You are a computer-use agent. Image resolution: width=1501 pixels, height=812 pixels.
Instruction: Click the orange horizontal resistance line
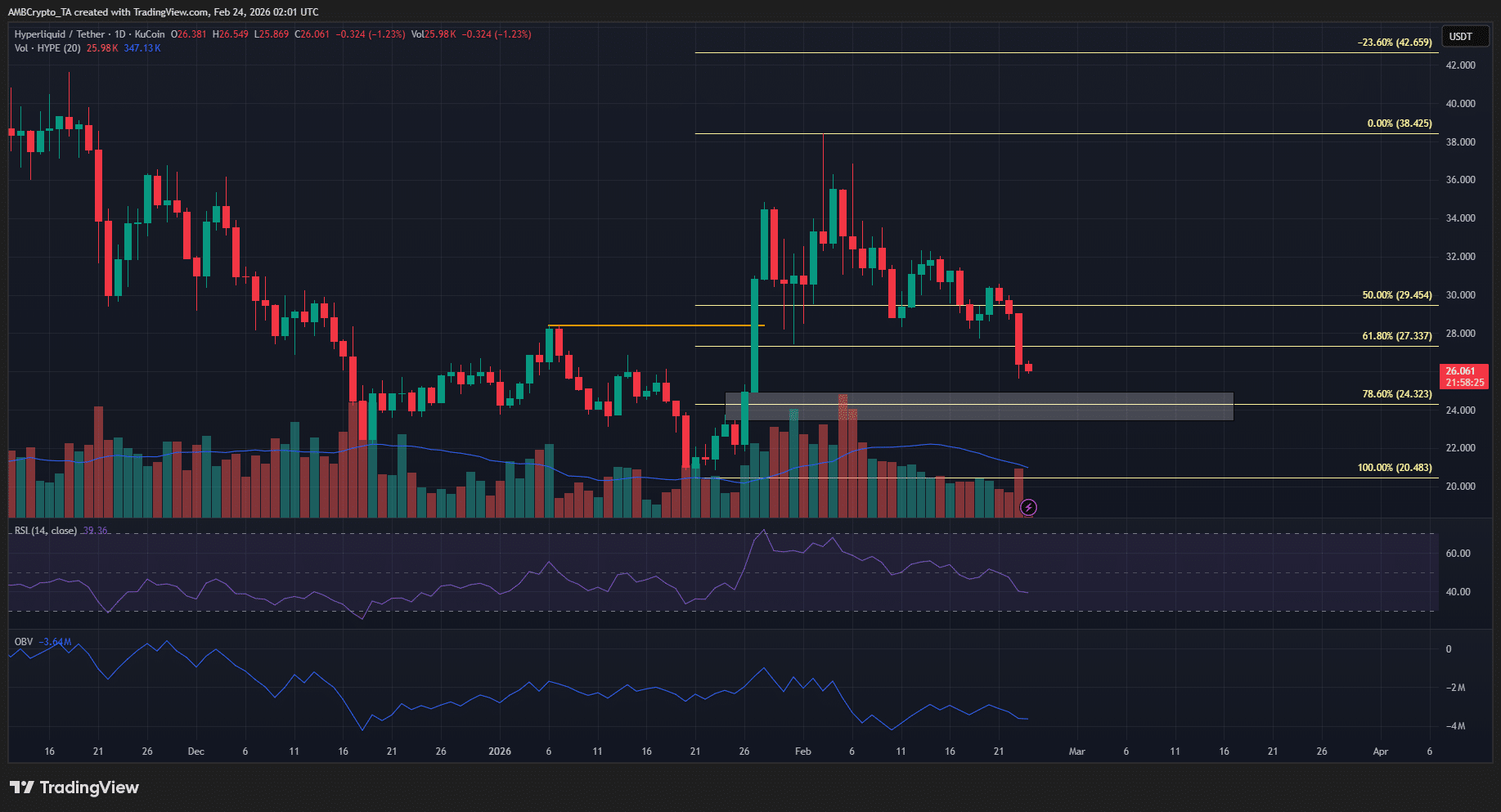[654, 325]
